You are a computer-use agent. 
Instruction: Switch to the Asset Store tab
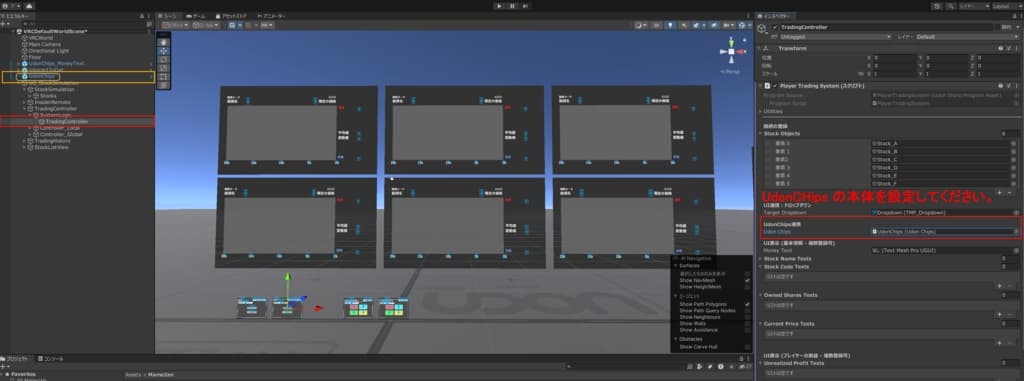coord(232,16)
